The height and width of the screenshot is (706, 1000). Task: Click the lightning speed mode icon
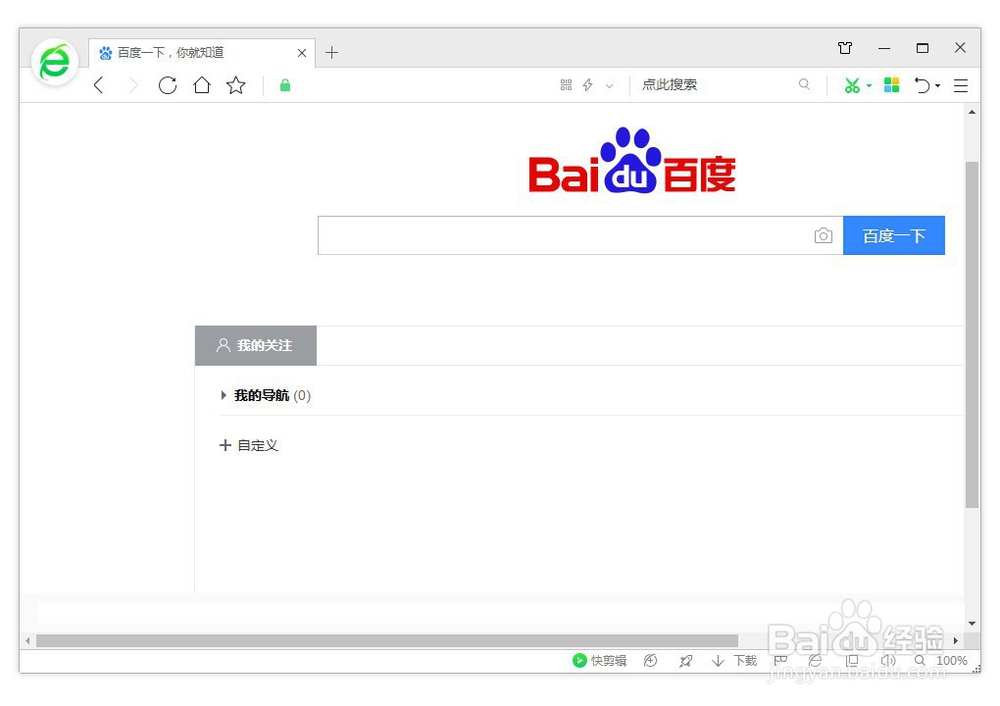(x=587, y=85)
